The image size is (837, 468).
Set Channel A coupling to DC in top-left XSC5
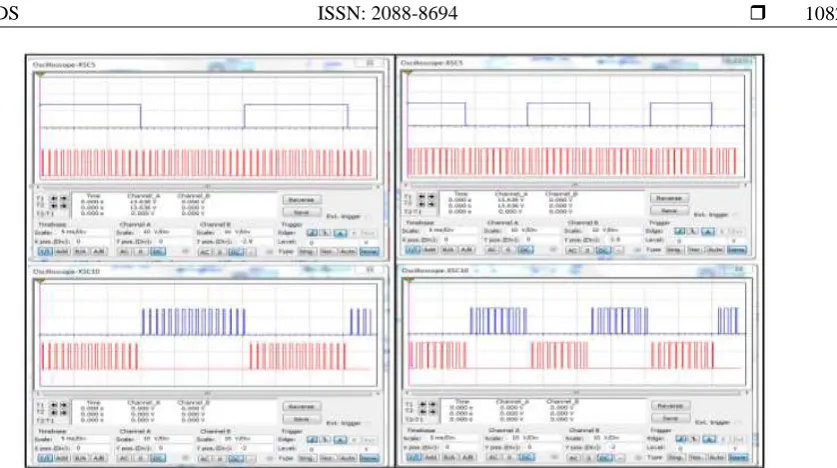coord(157,251)
